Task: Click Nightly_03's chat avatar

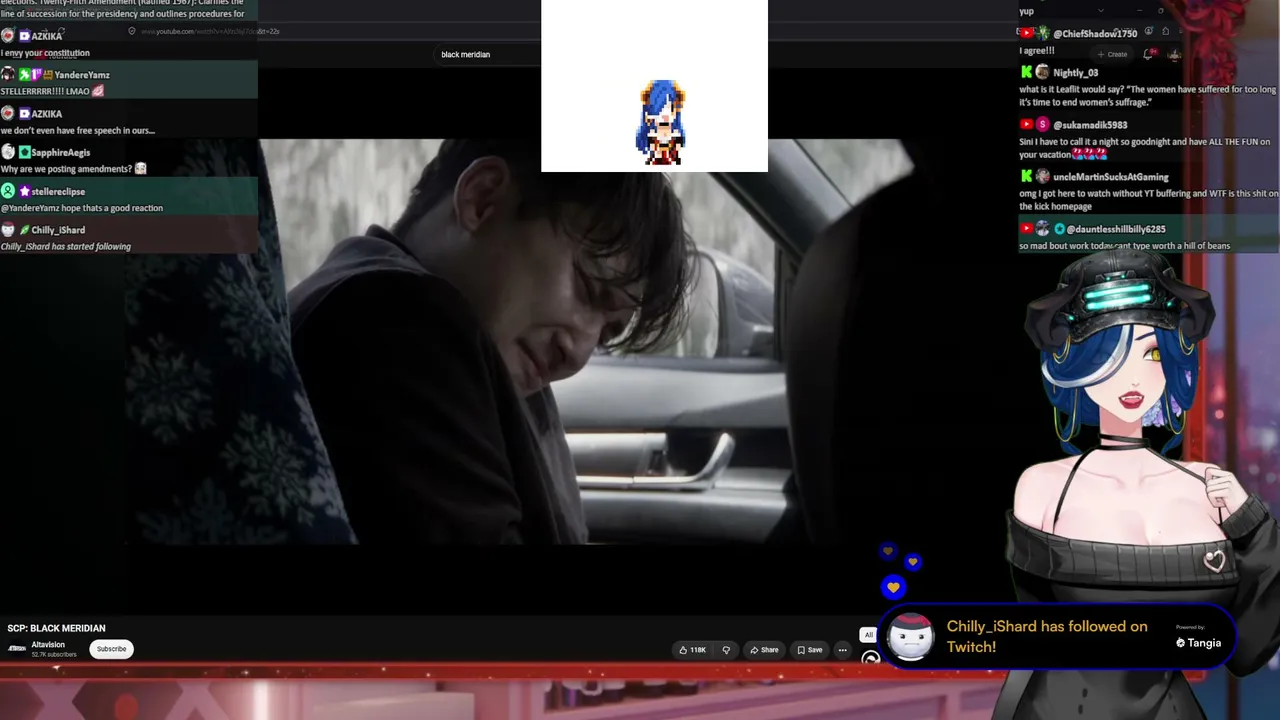Action: [x=1043, y=72]
